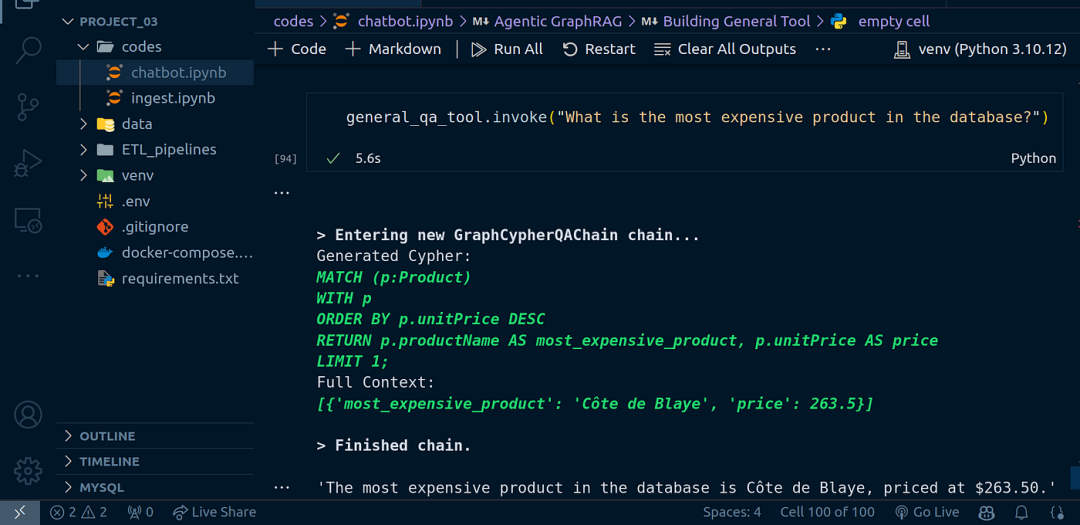
Task: Open ingest.ipynb from the explorer
Action: point(172,98)
